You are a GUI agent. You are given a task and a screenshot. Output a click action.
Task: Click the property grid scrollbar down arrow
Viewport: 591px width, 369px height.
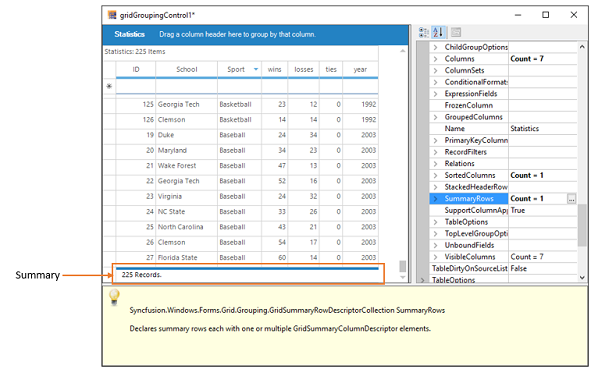click(582, 278)
